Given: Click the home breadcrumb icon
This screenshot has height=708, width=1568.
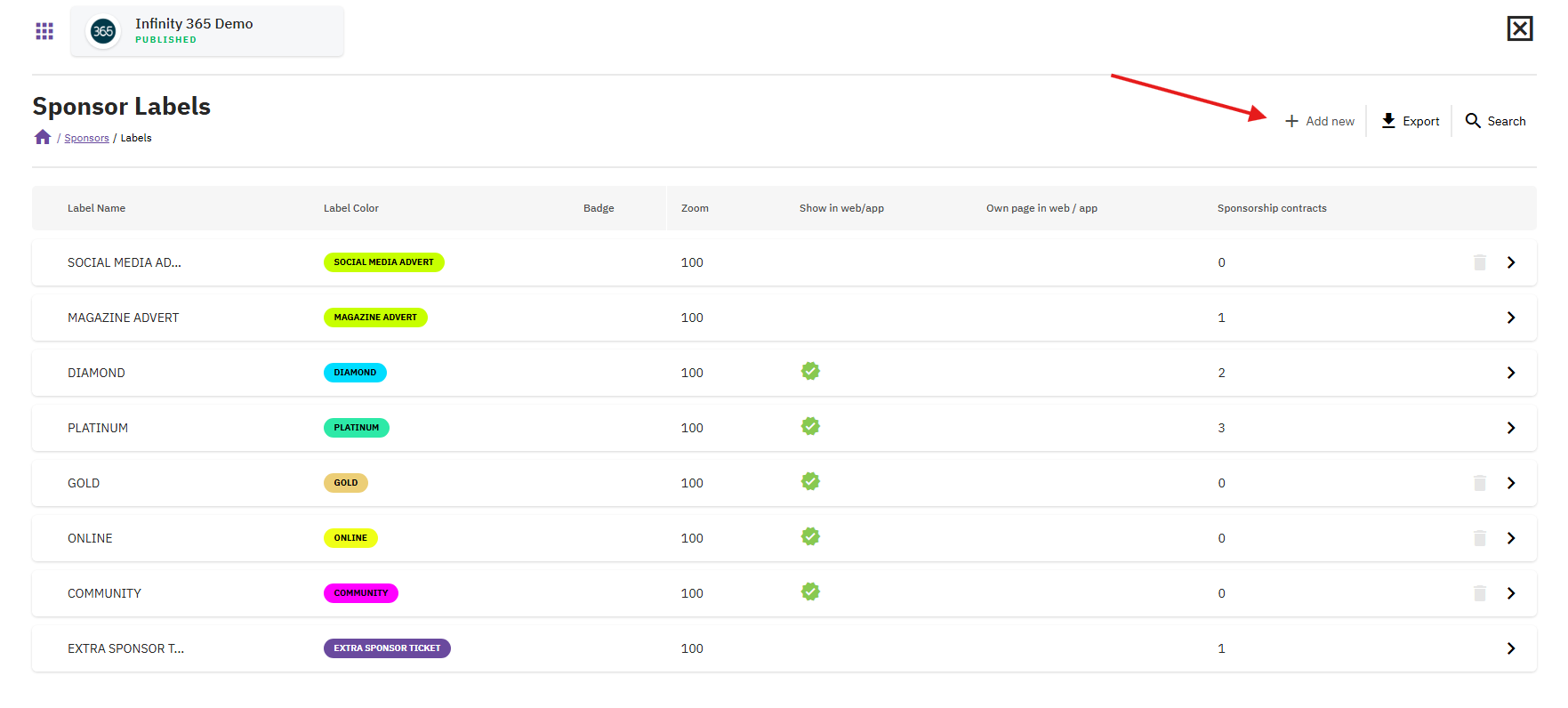Looking at the screenshot, I should (x=43, y=137).
